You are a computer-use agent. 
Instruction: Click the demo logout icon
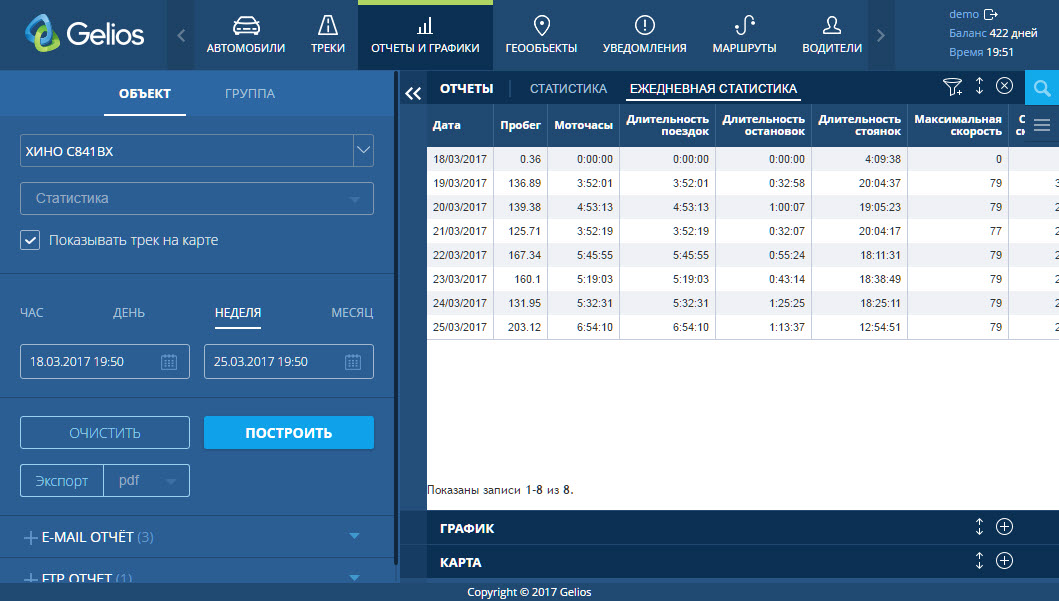click(x=991, y=14)
